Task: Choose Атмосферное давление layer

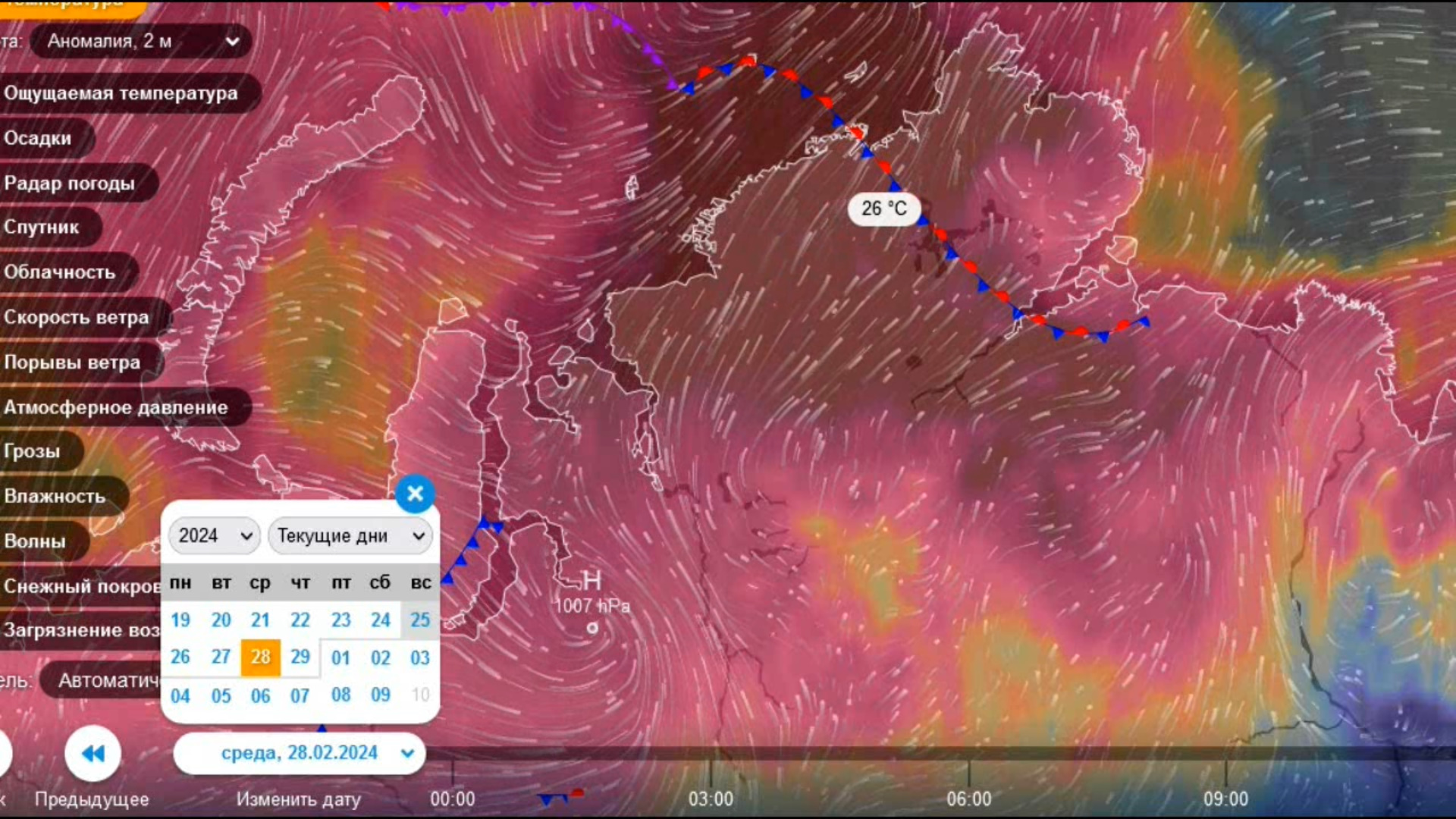Action: [116, 407]
